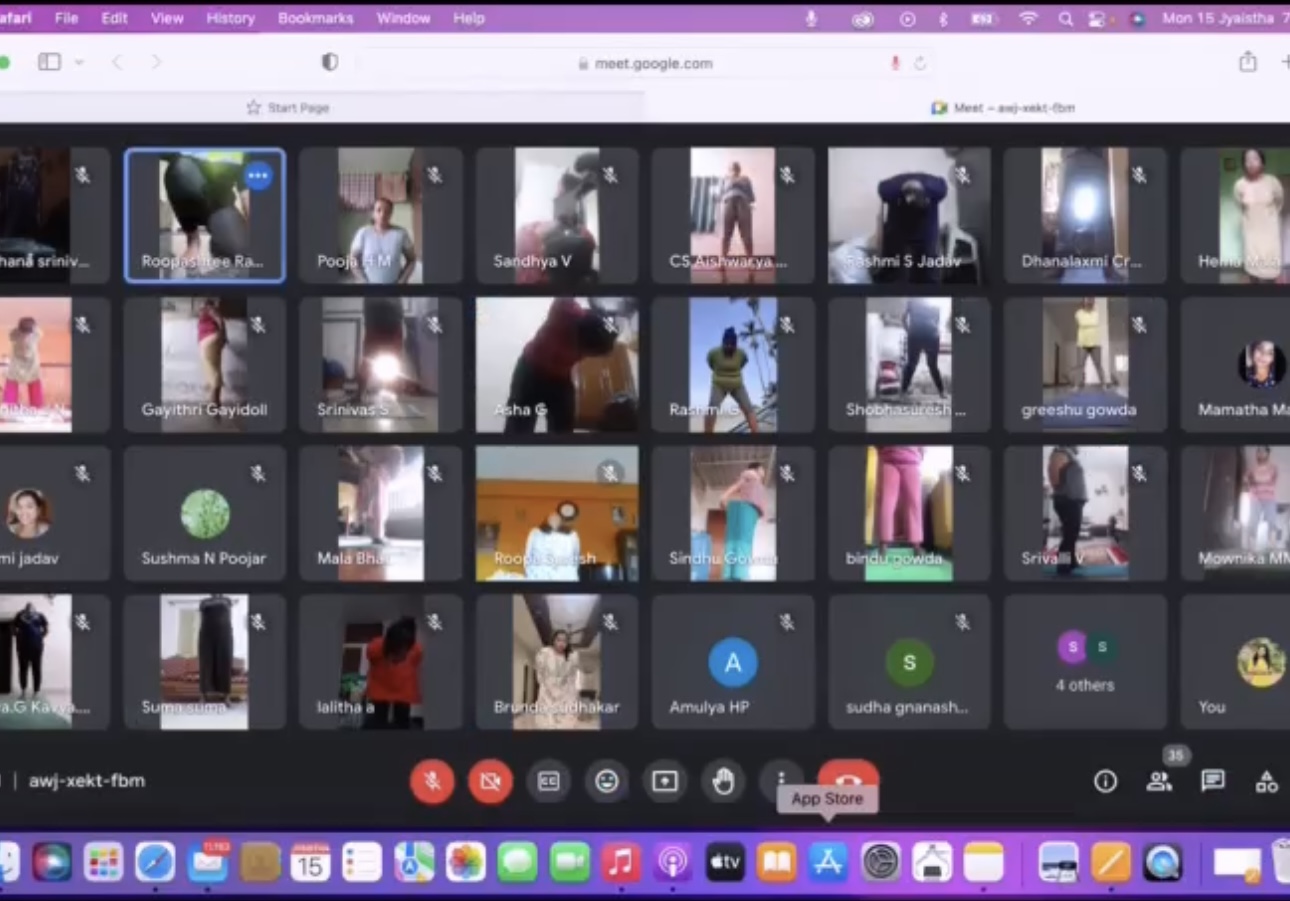Open FaceTime from the Dock
The image size is (1290, 901).
click(569, 862)
